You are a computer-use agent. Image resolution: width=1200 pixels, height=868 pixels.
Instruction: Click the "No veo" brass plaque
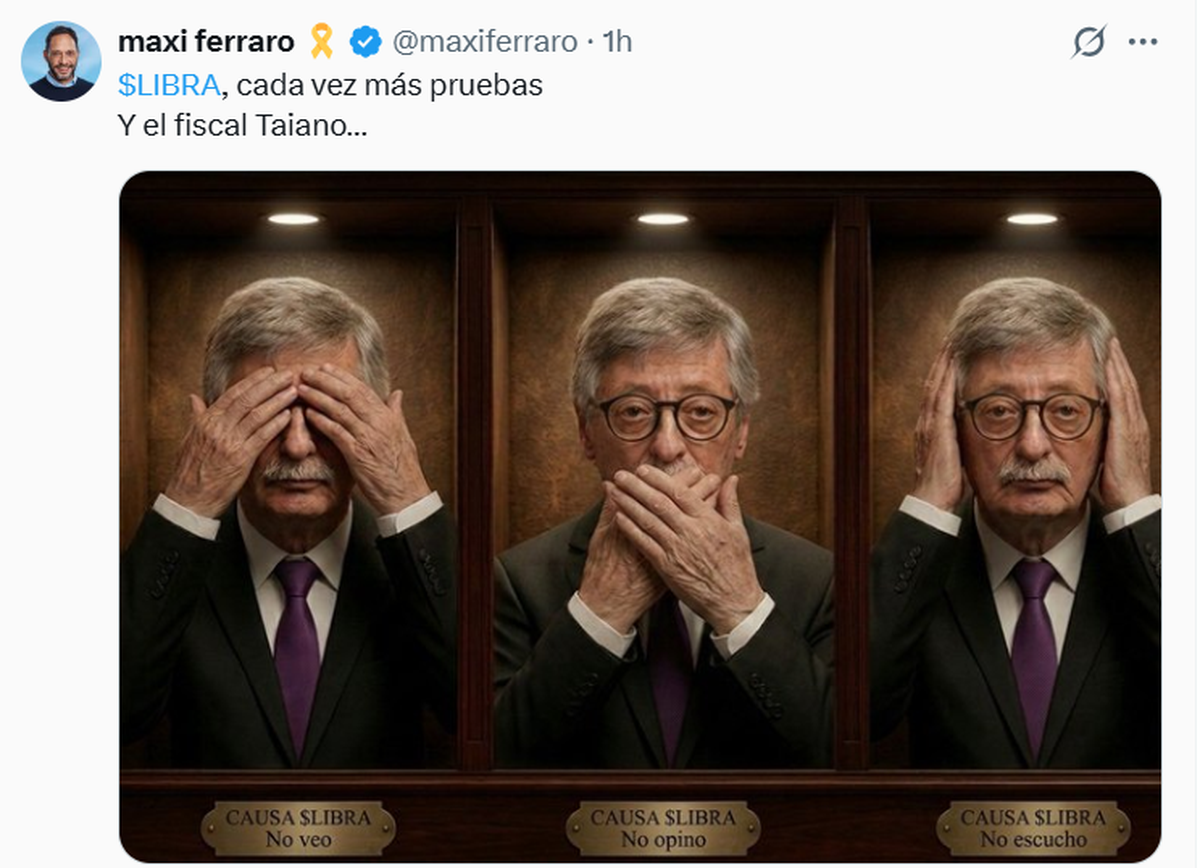click(x=298, y=829)
